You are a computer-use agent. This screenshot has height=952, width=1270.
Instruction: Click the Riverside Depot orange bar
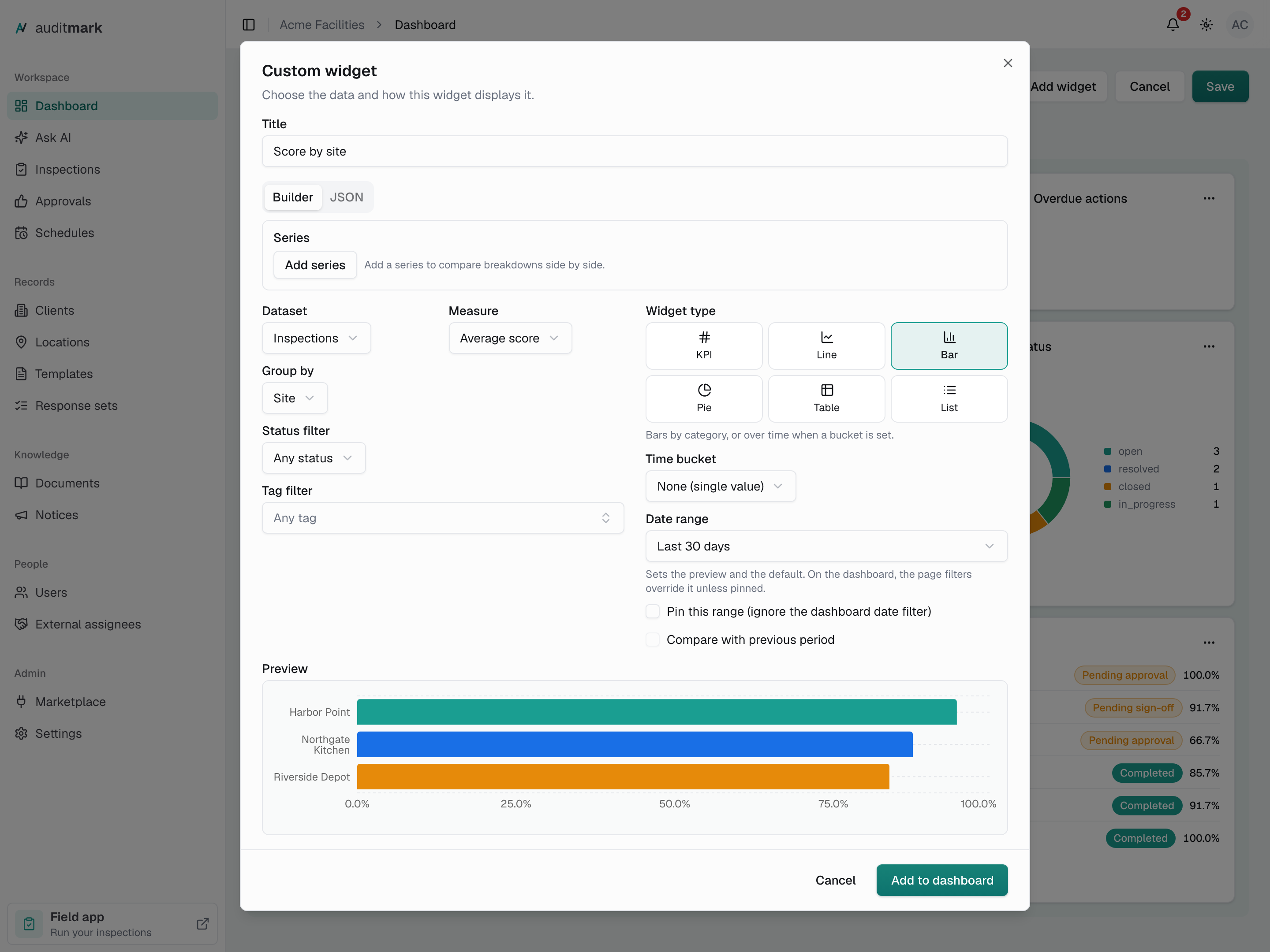(623, 777)
